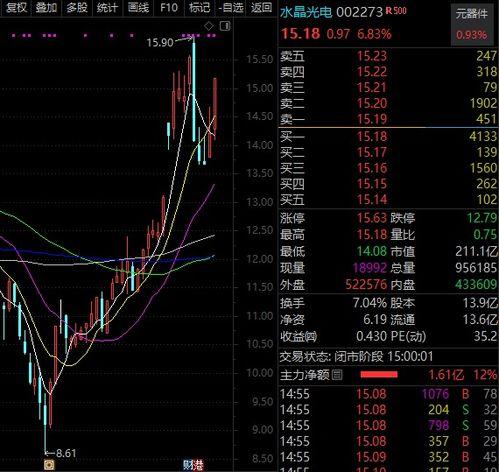Open the 主力净额 detail icon

click(337, 375)
